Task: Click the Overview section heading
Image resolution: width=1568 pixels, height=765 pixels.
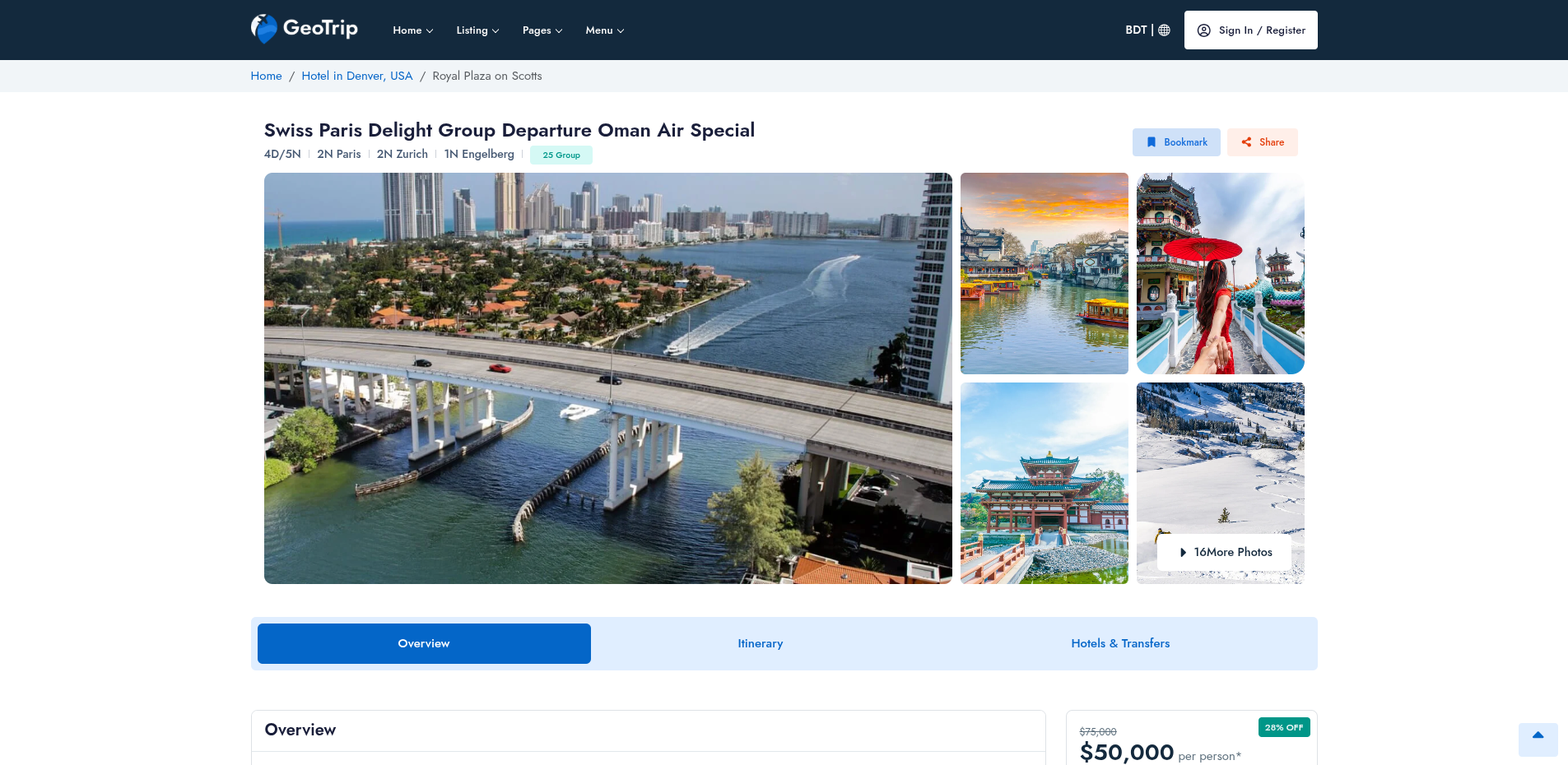Action: [x=300, y=730]
